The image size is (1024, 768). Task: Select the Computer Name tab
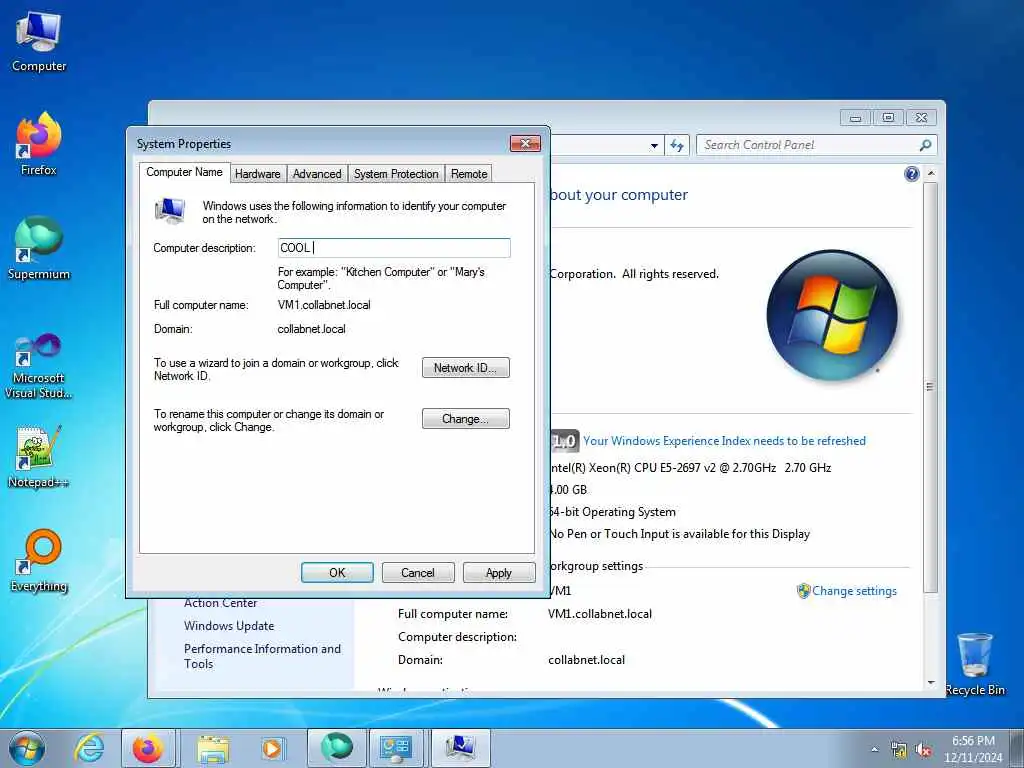184,172
